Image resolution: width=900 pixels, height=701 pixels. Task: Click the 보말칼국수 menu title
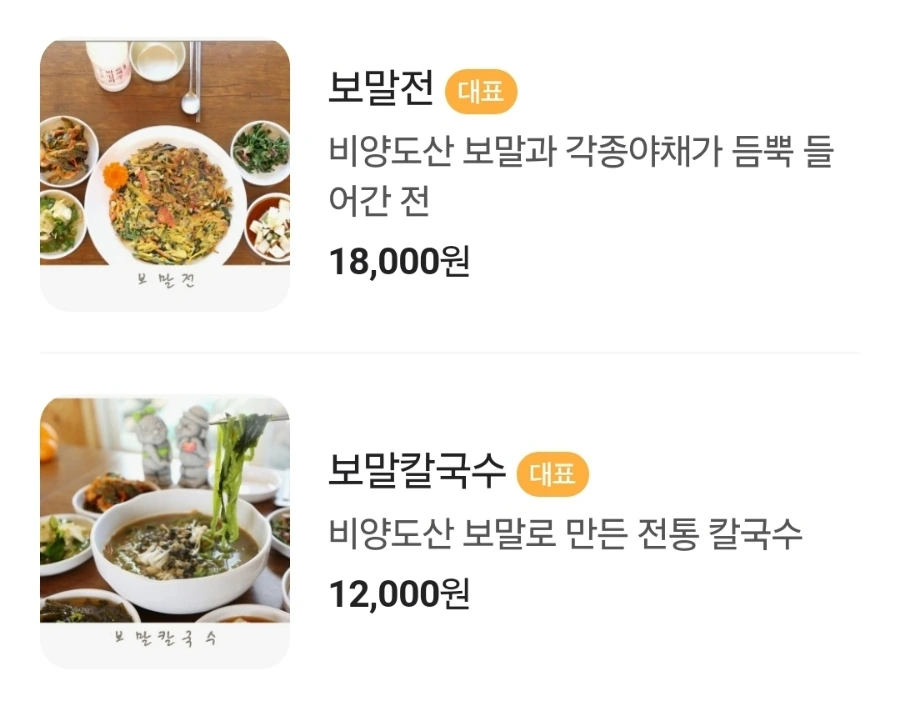point(417,471)
